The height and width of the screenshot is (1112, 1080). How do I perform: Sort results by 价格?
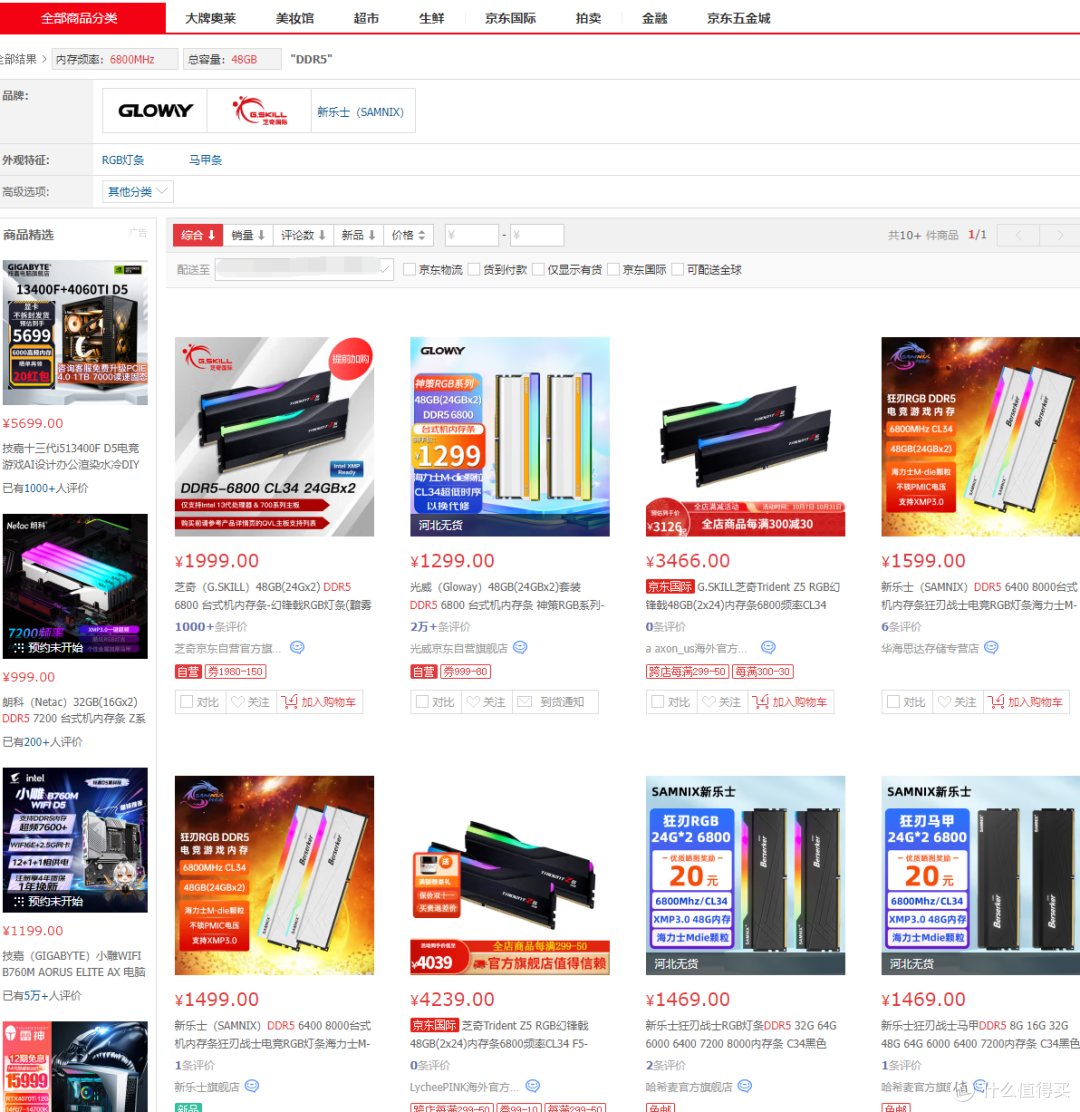pyautogui.click(x=408, y=235)
